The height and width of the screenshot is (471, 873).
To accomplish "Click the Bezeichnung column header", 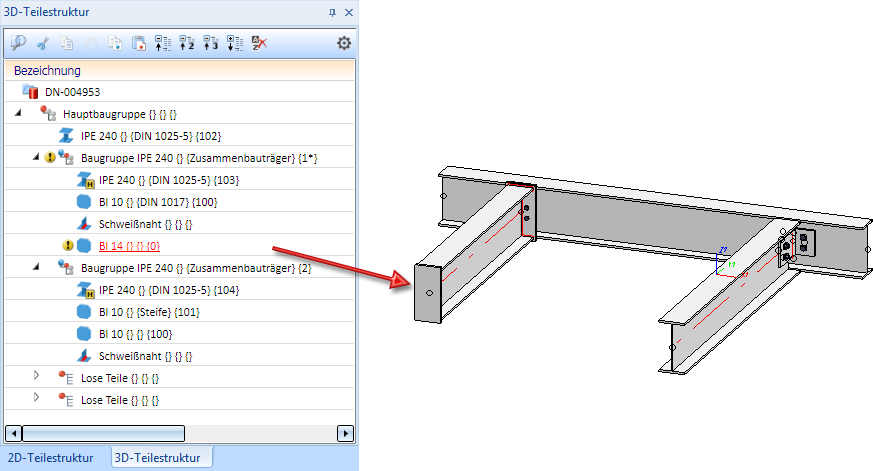I will (x=179, y=71).
